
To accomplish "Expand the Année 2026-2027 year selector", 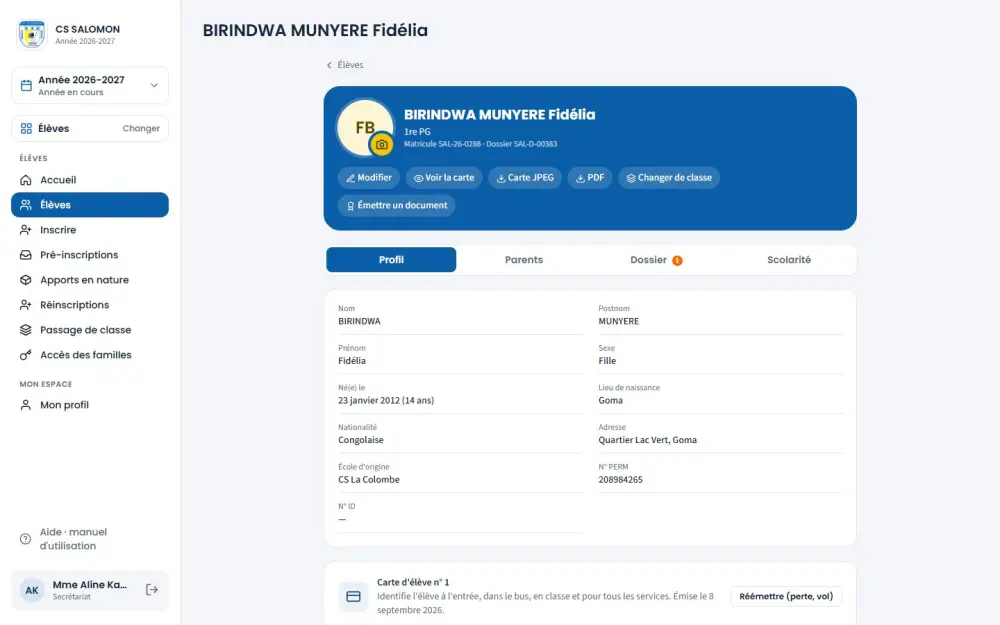I will click(90, 85).
